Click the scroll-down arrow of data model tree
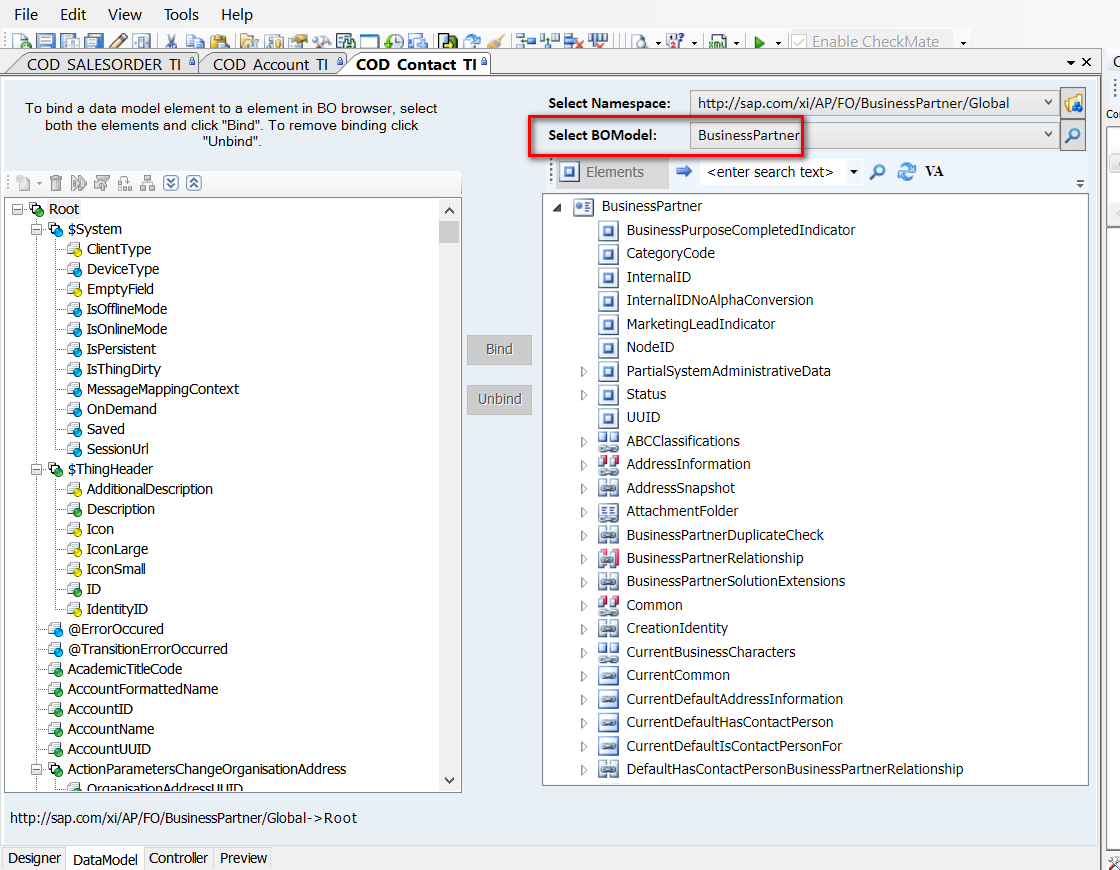The image size is (1120, 870). pos(449,780)
